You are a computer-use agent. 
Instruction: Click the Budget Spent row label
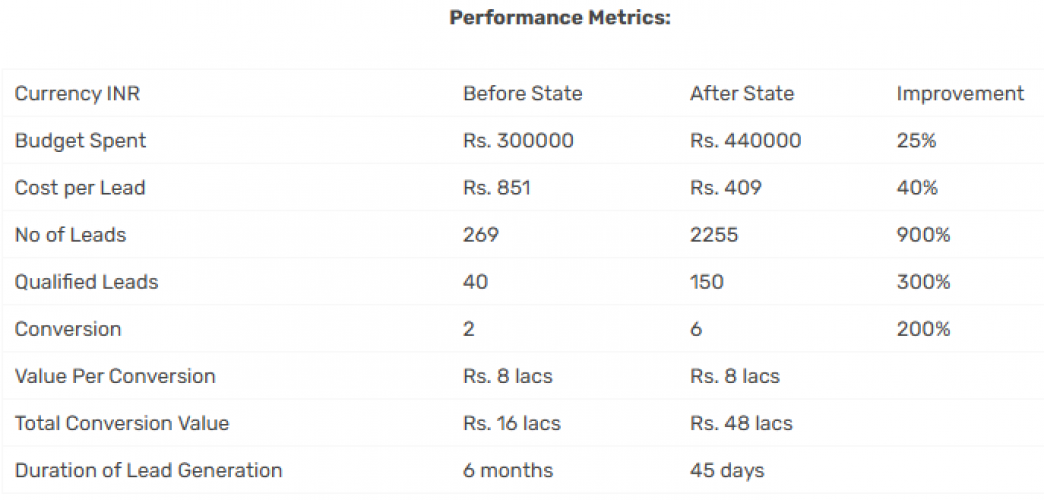80,141
